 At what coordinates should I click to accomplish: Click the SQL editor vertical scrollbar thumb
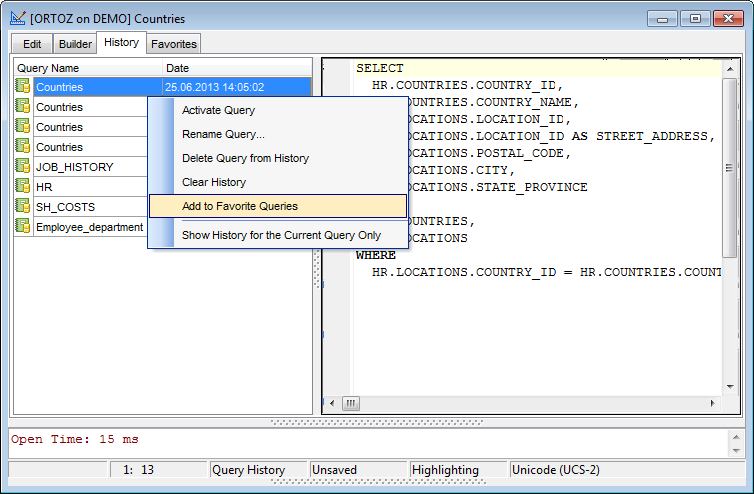[x=729, y=168]
